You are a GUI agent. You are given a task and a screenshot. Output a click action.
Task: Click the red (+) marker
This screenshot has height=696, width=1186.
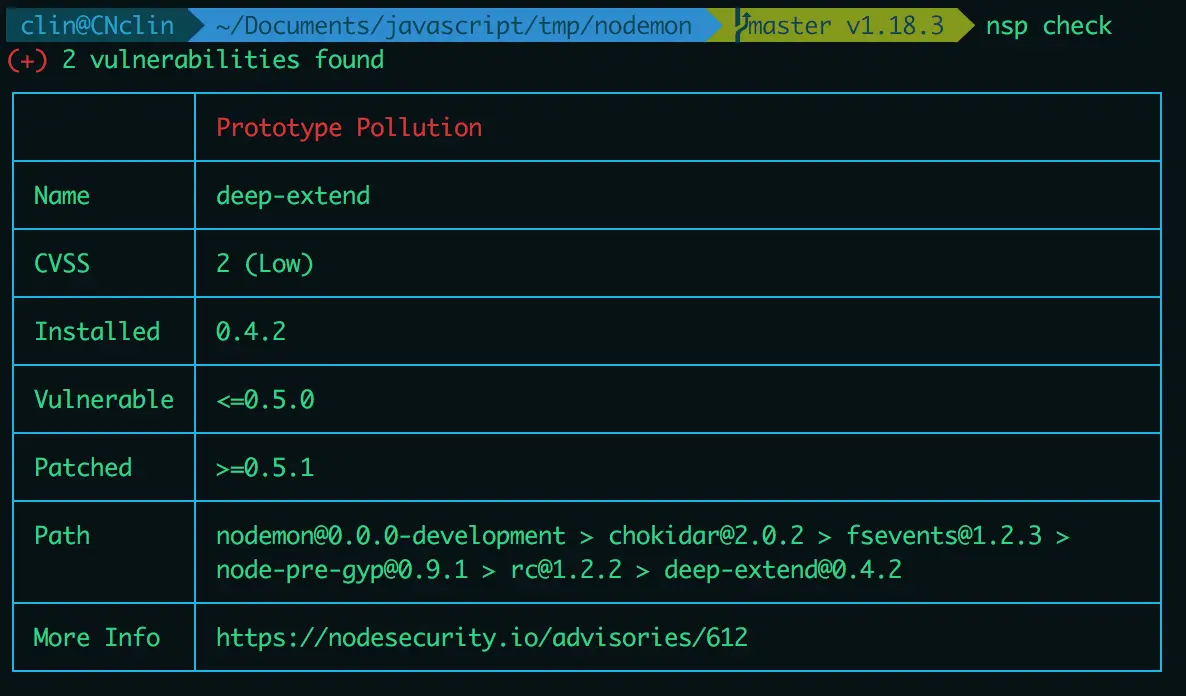28,60
